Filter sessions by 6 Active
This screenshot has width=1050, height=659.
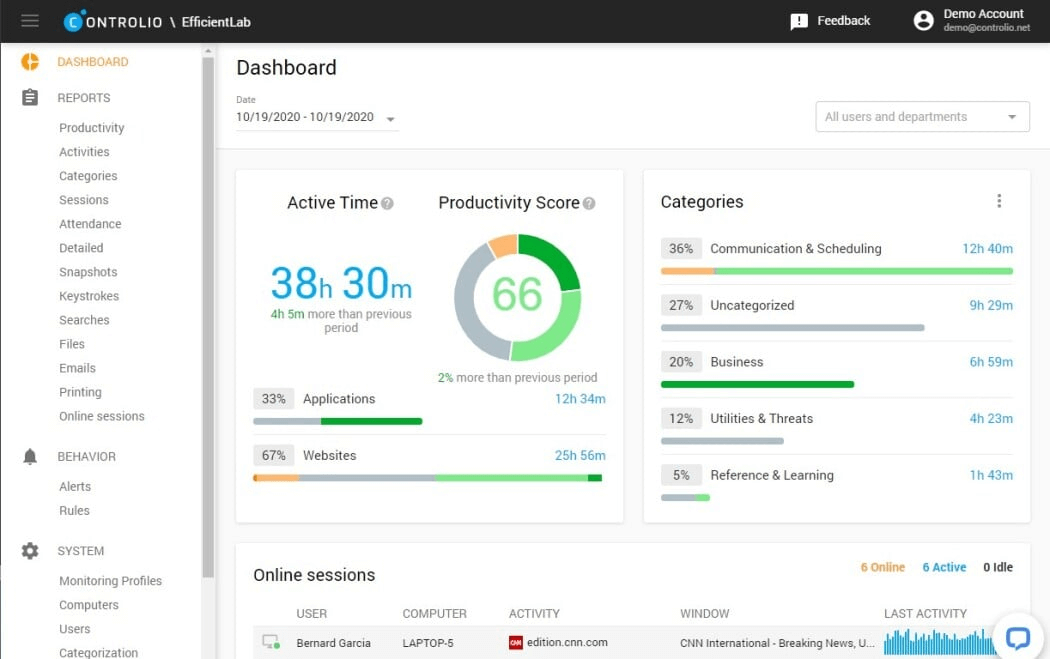944,567
